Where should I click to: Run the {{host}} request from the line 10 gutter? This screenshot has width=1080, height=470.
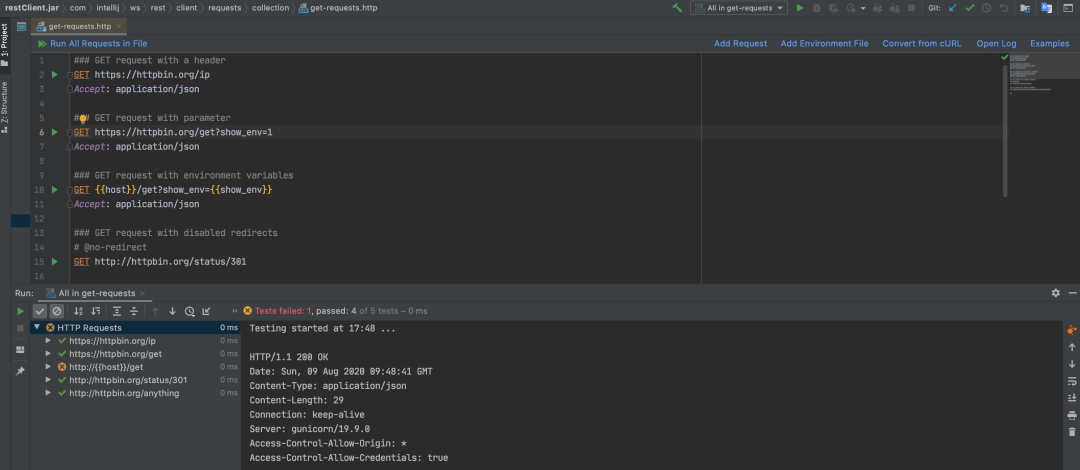(x=55, y=190)
